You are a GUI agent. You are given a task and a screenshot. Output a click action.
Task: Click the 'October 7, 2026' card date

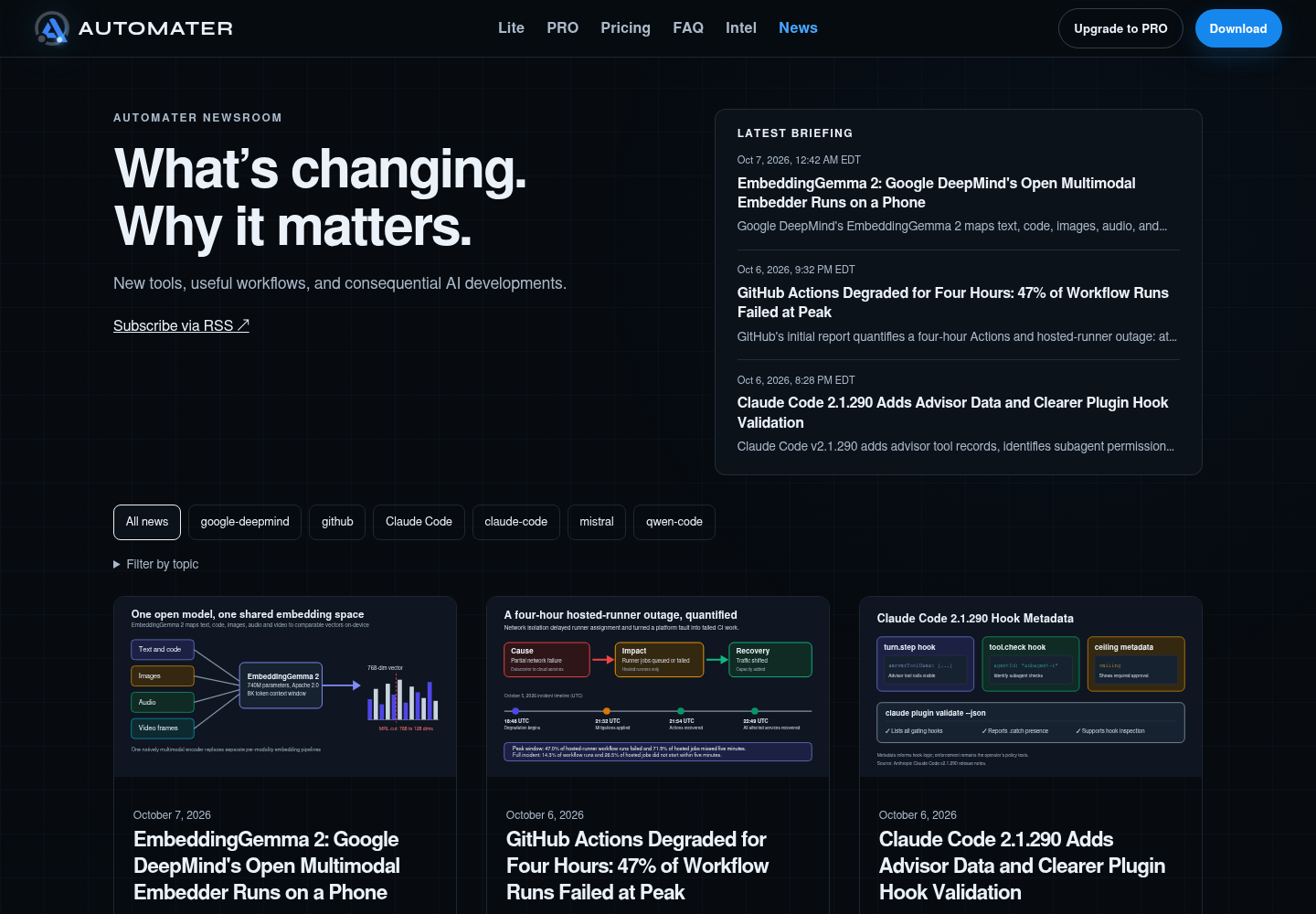tap(172, 815)
